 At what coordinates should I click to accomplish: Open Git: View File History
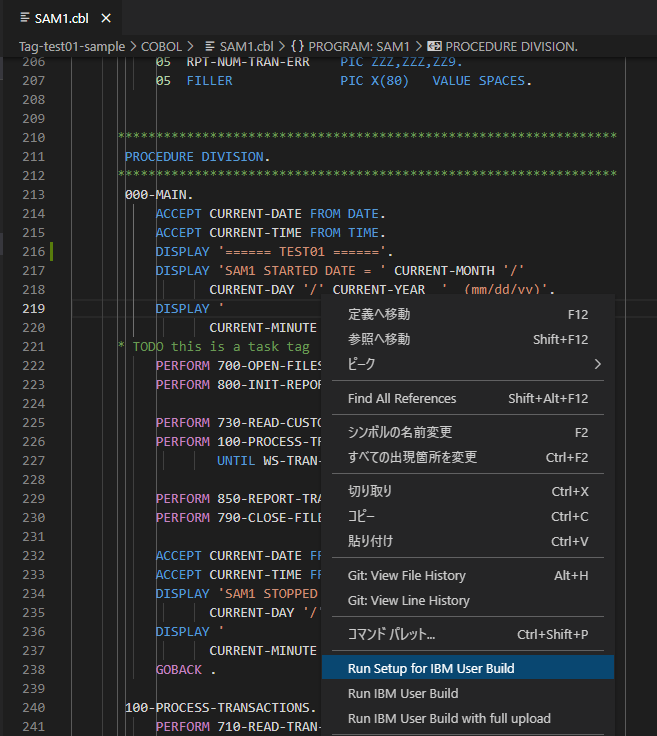click(468, 575)
